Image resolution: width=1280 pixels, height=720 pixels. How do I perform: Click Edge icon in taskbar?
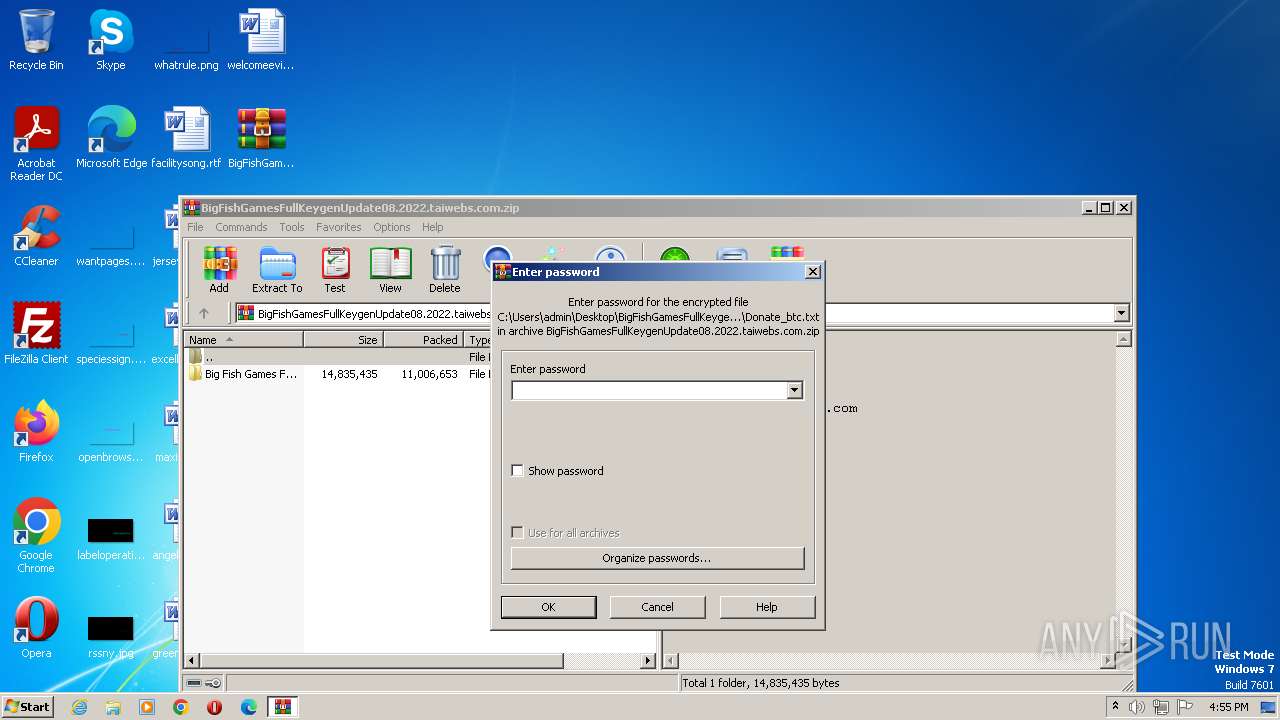click(x=249, y=707)
